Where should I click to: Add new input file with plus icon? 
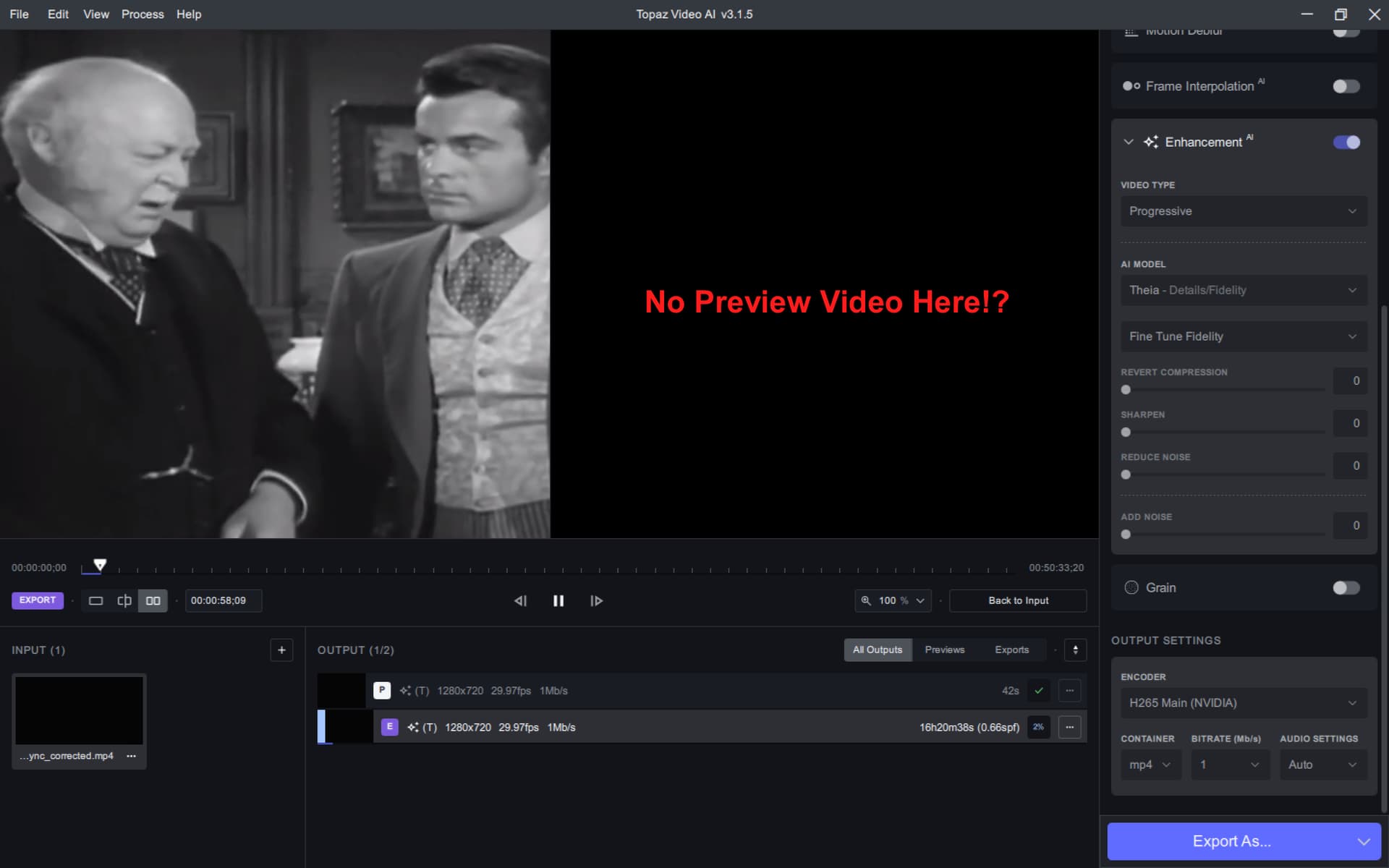[281, 650]
